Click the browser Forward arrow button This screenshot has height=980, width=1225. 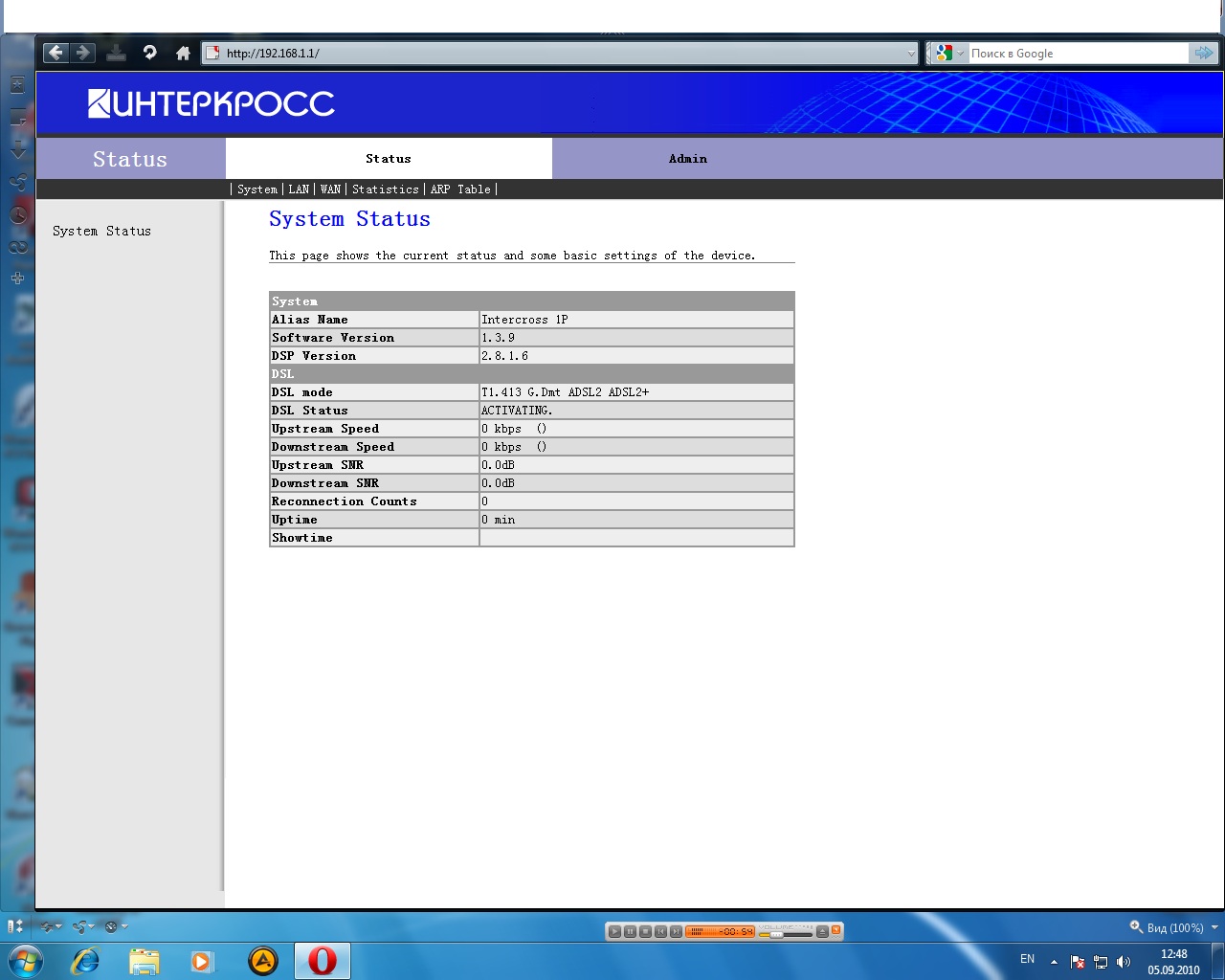[83, 53]
